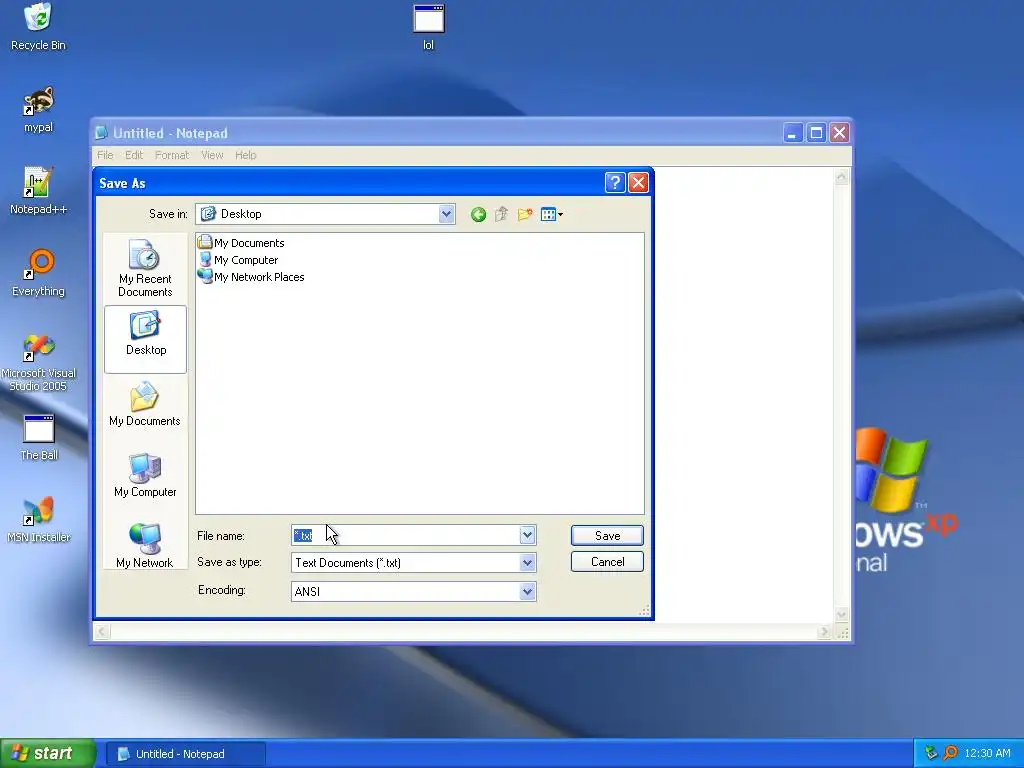Select the Notepad++ desktop shortcut
The width and height of the screenshot is (1024, 768).
pos(38,191)
